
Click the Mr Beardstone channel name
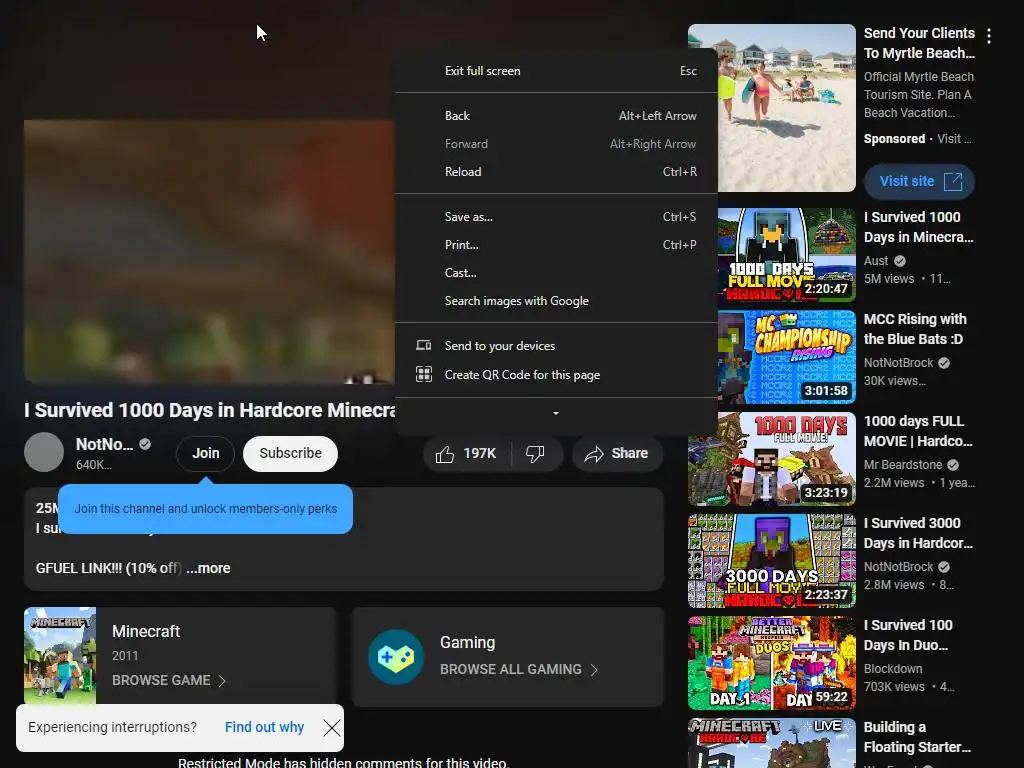pos(903,464)
